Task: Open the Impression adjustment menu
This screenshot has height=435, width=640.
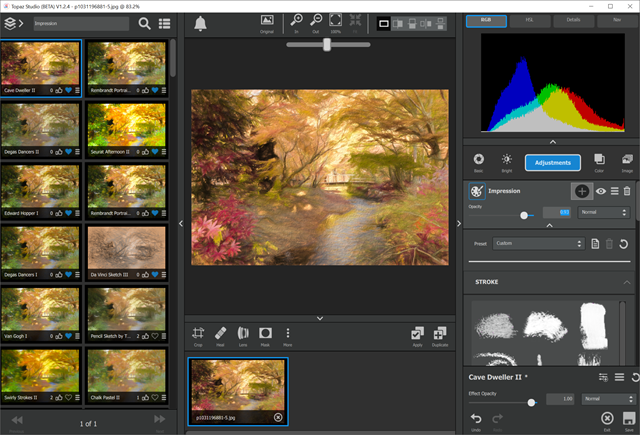Action: coord(614,191)
